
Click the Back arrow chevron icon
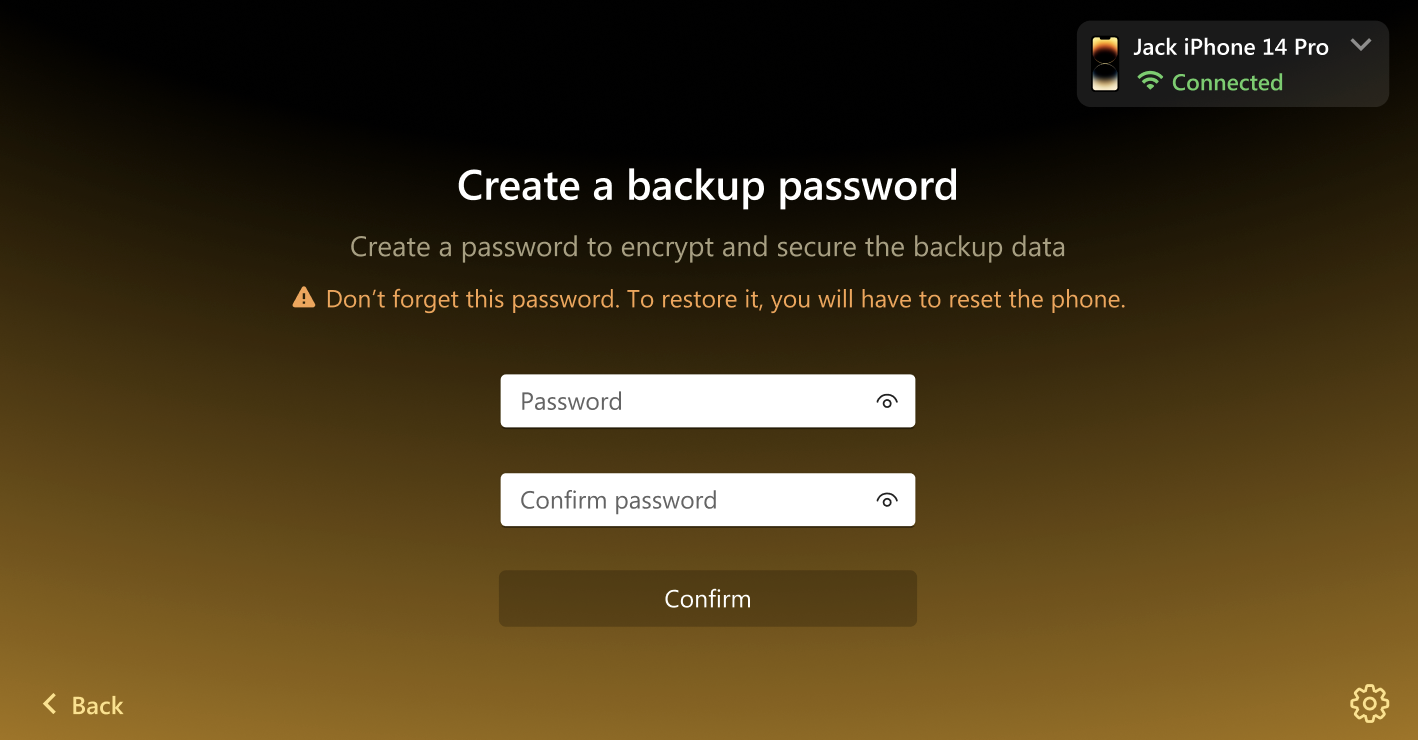tap(49, 704)
